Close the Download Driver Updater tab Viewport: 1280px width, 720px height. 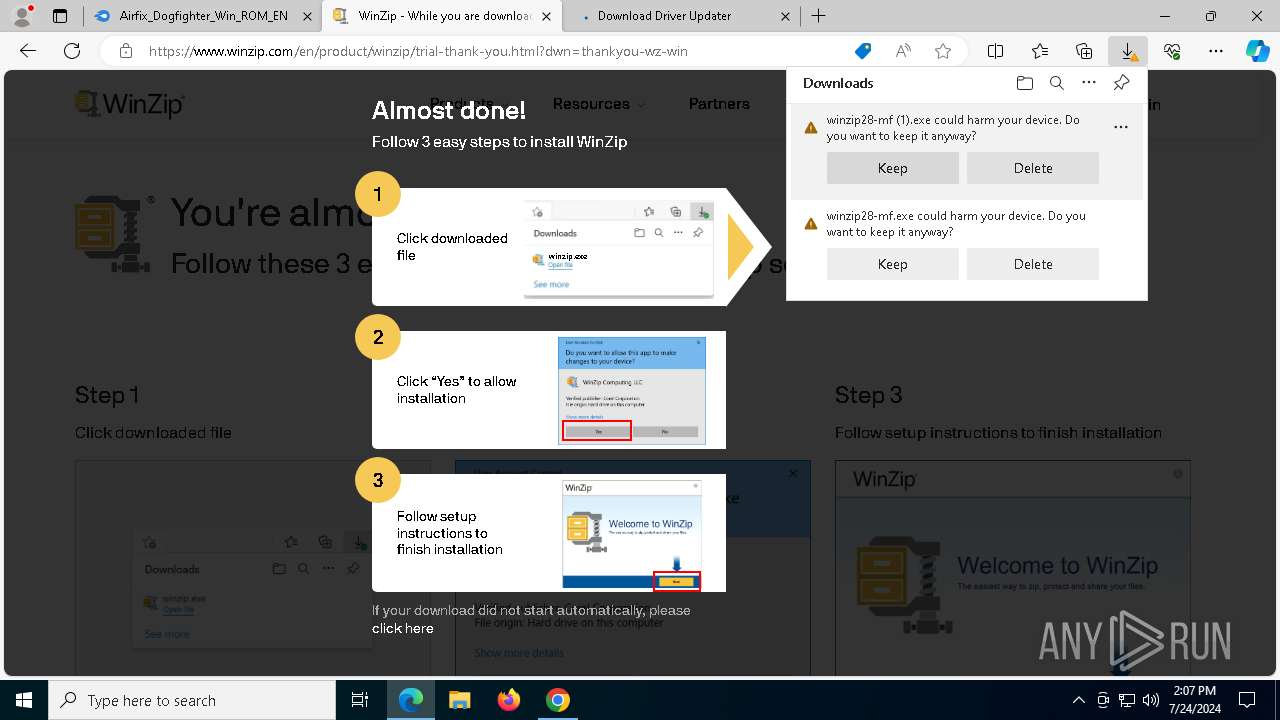pos(785,16)
